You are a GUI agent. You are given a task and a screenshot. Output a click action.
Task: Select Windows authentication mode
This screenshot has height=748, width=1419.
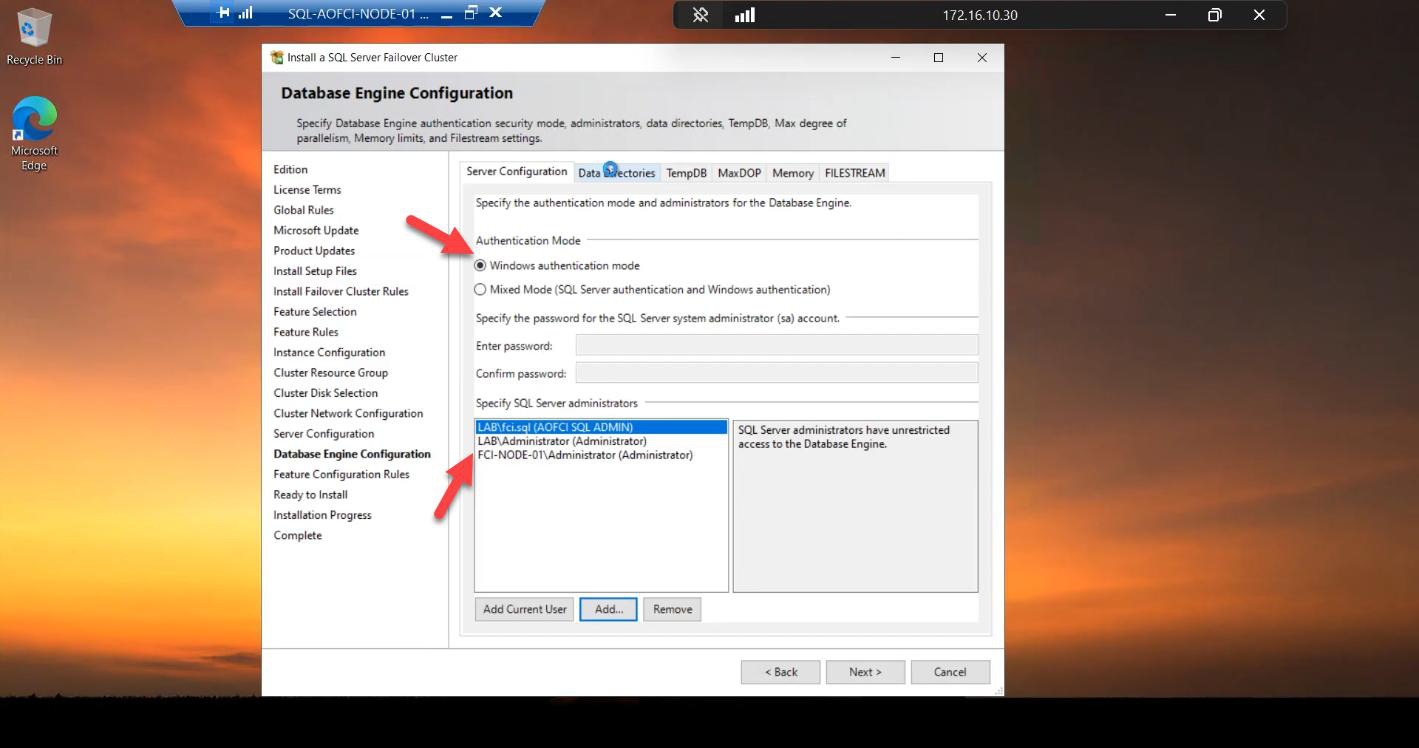pyautogui.click(x=558, y=266)
